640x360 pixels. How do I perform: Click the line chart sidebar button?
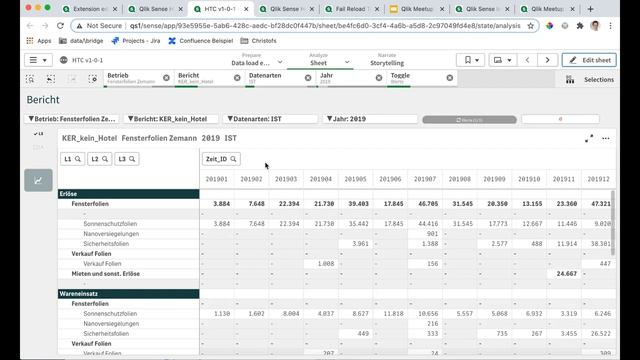click(x=38, y=180)
